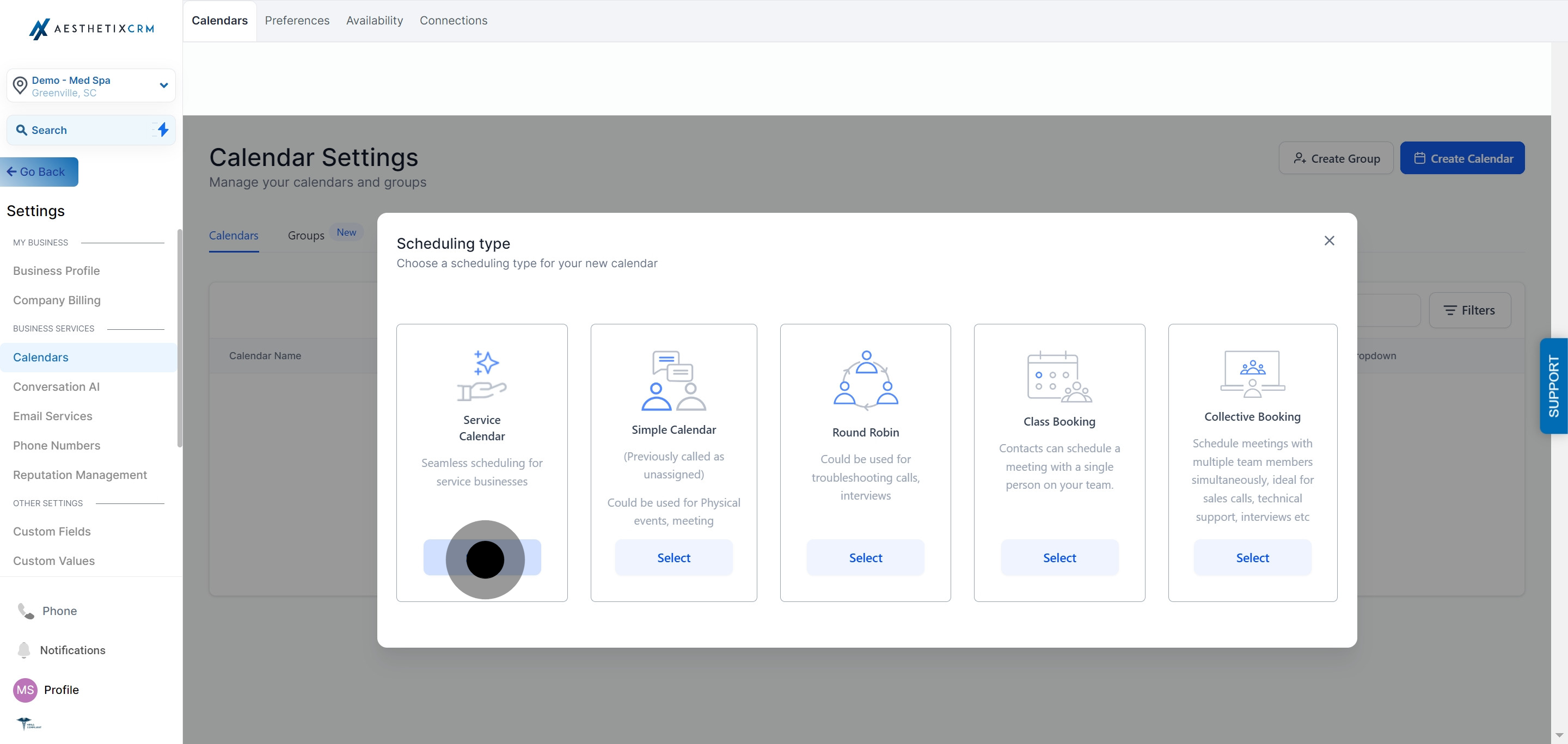Click the lightning bolt quick actions icon
Screen dimensions: 1568x744
(x=163, y=130)
